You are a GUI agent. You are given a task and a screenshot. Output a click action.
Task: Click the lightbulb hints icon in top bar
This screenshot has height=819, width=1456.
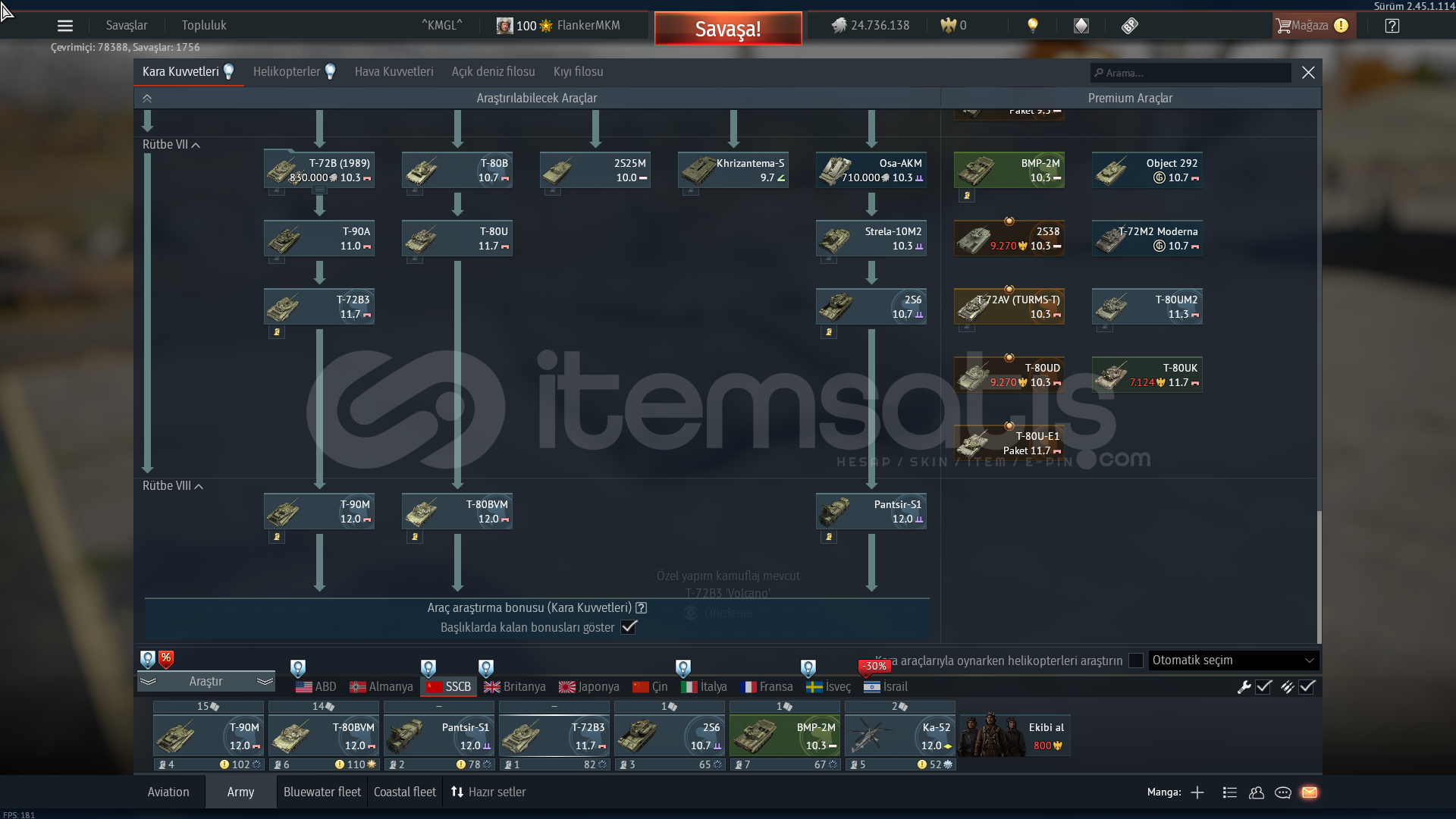coord(1032,26)
